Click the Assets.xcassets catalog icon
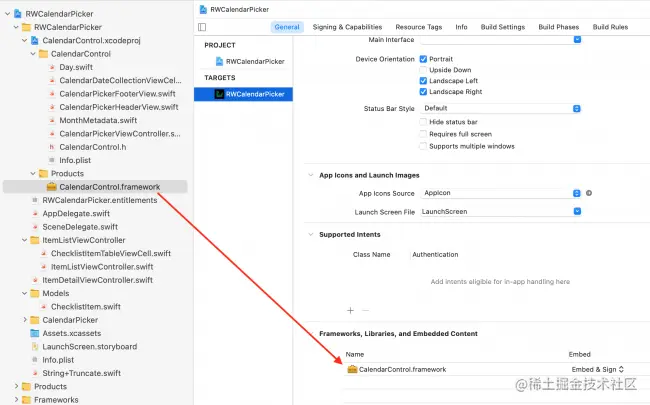Viewport: 650px width, 405px height. click(x=35, y=333)
